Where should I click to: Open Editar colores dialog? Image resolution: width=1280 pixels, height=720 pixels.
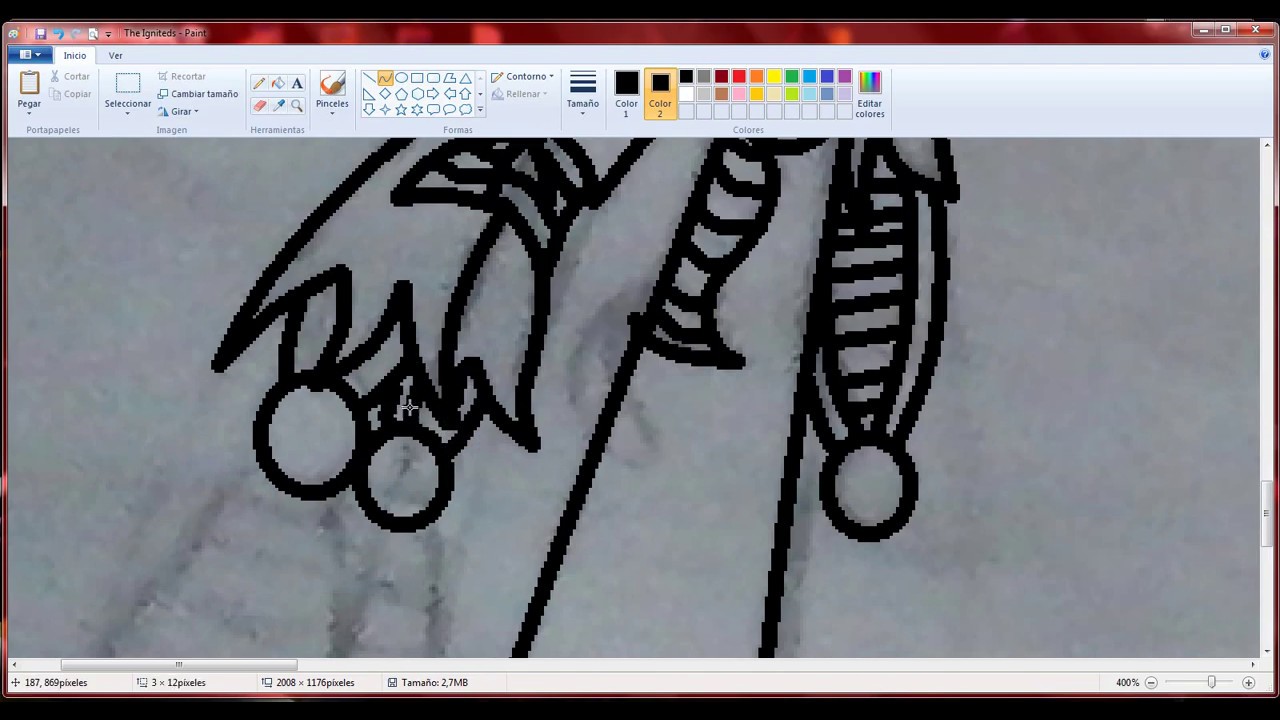(869, 94)
